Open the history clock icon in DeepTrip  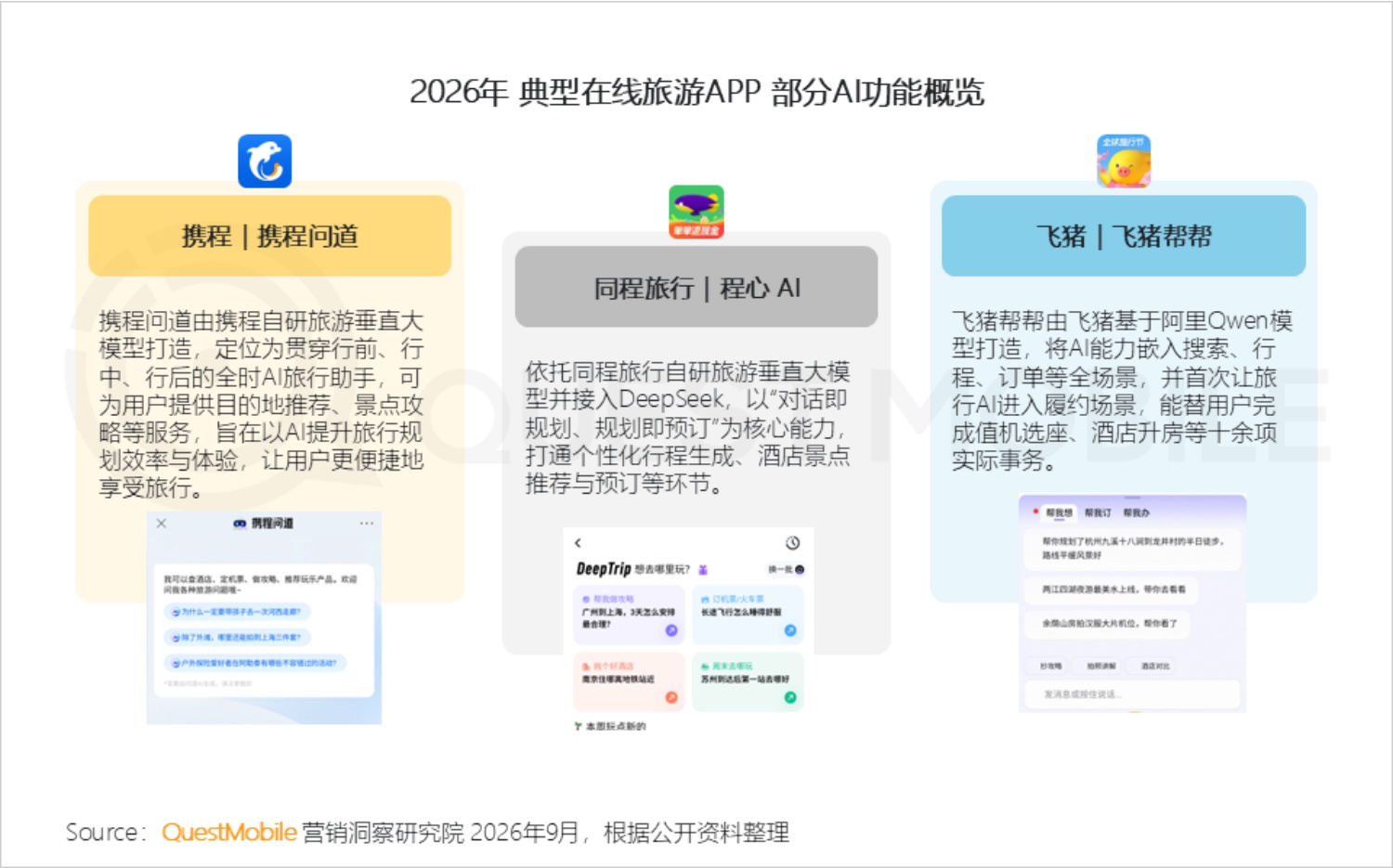click(792, 543)
